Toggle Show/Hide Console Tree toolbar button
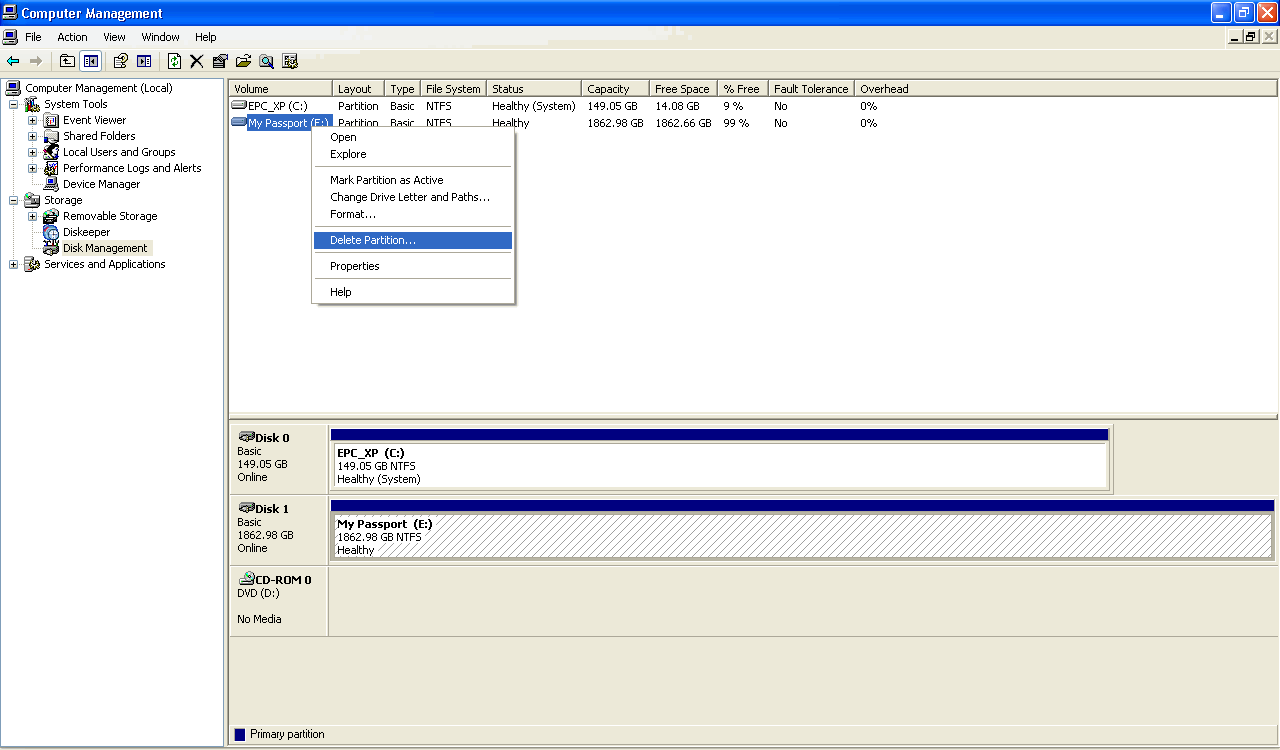The image size is (1280, 750). point(91,61)
